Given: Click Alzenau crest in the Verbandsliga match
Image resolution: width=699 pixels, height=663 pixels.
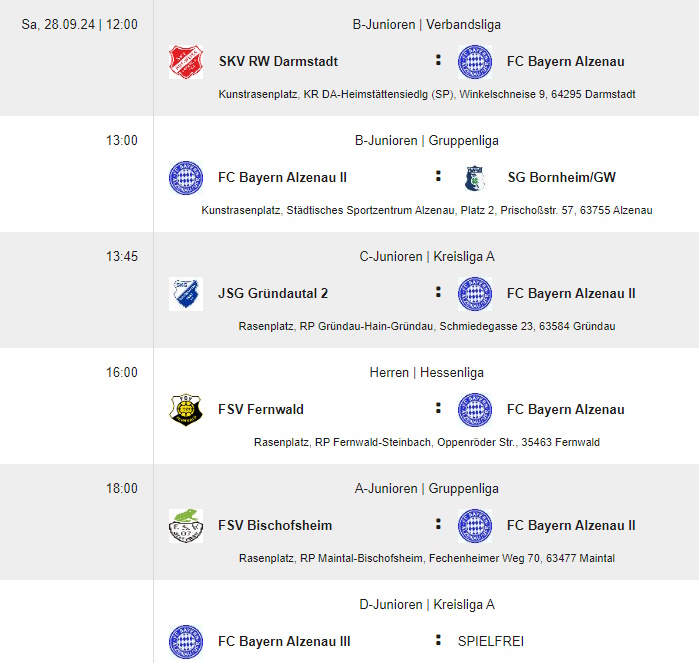Looking at the screenshot, I should (x=475, y=62).
